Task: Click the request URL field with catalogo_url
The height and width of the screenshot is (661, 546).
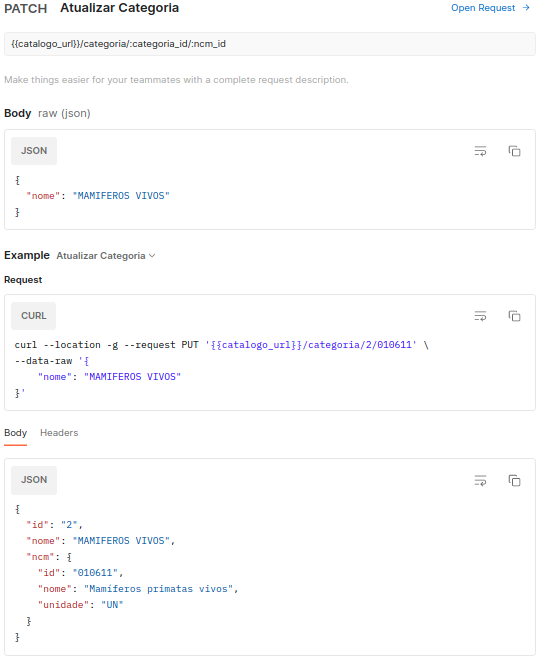Action: point(270,44)
